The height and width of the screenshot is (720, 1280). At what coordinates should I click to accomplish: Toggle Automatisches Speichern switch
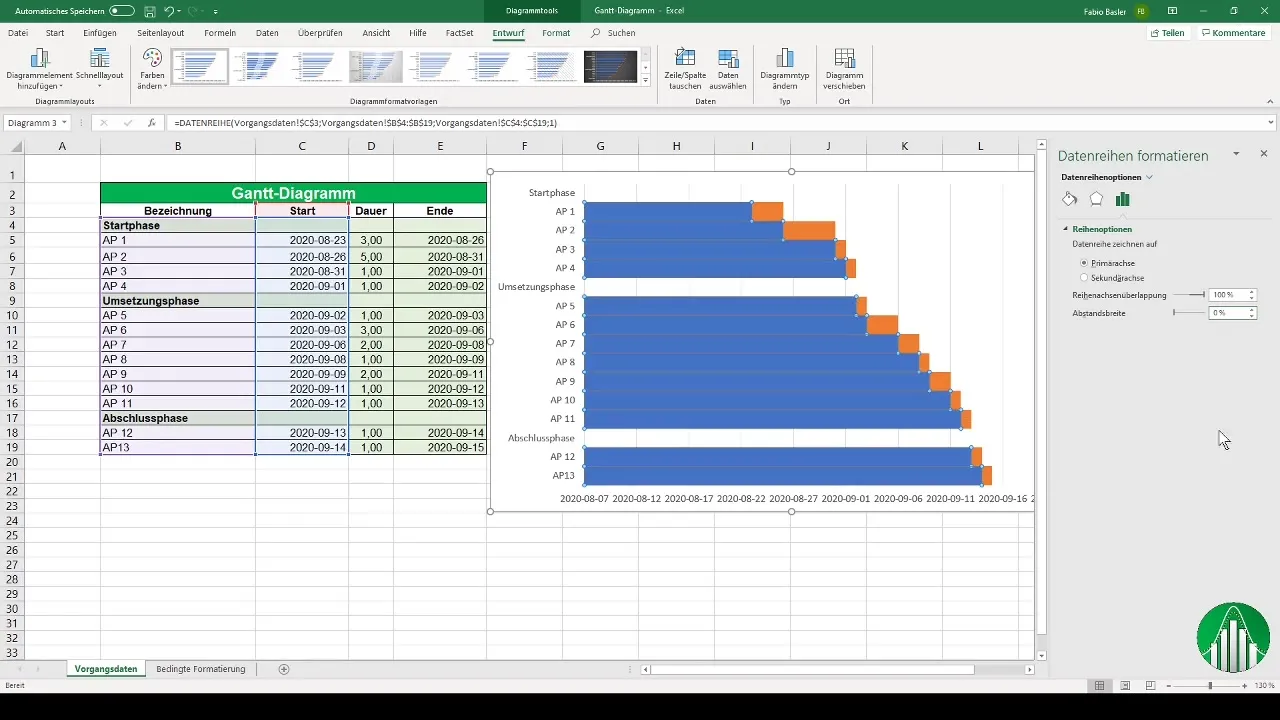point(122,11)
